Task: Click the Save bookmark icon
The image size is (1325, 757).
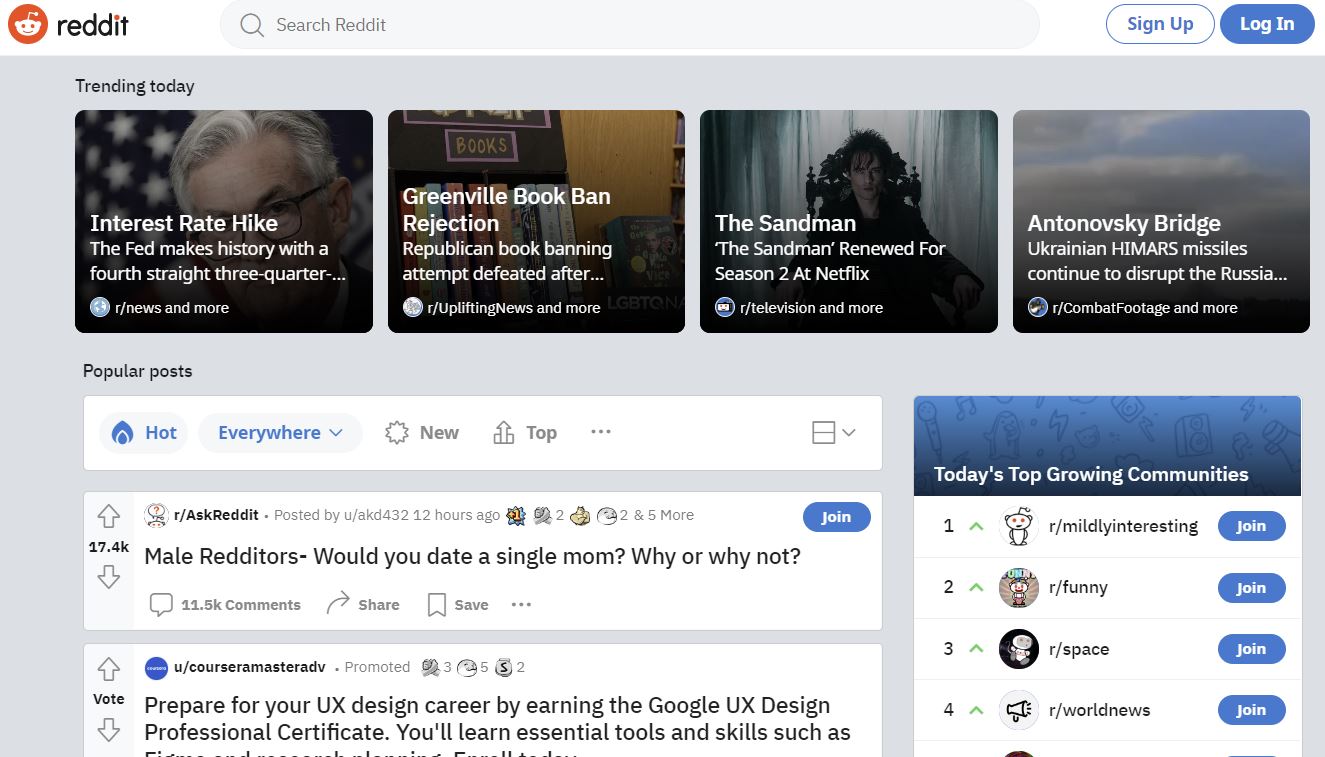Action: [x=436, y=604]
